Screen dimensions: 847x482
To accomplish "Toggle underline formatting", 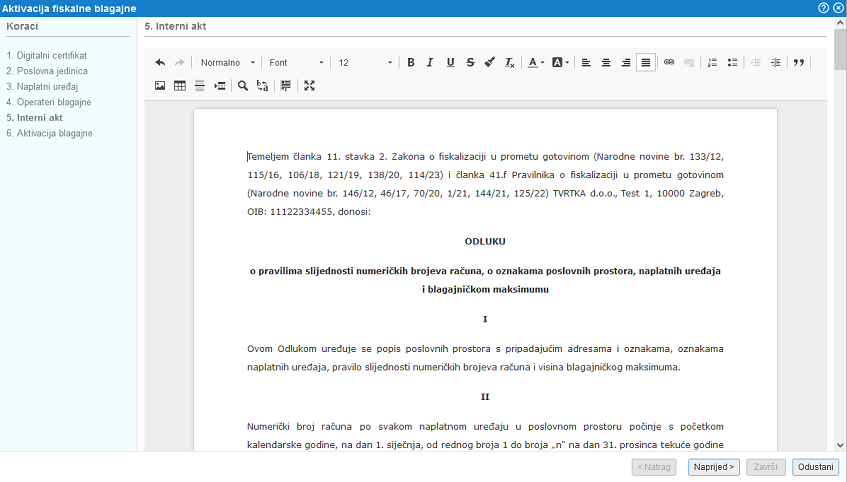I will pyautogui.click(x=450, y=63).
